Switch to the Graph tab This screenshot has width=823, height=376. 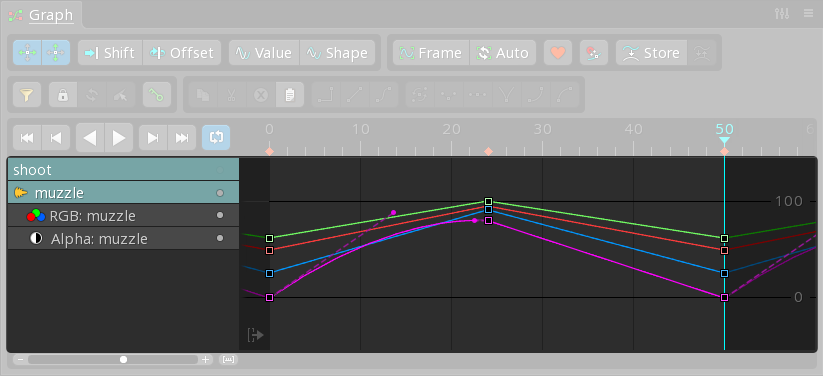point(51,15)
